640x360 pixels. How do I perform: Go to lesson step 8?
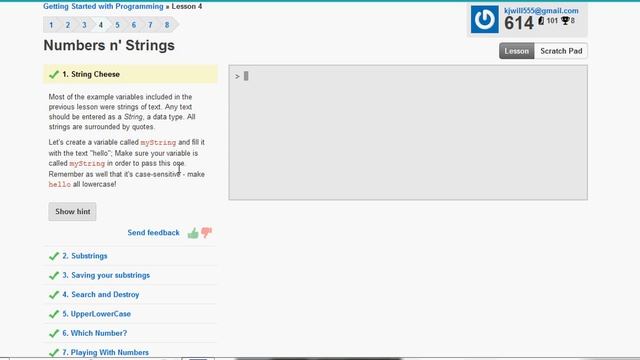click(167, 25)
